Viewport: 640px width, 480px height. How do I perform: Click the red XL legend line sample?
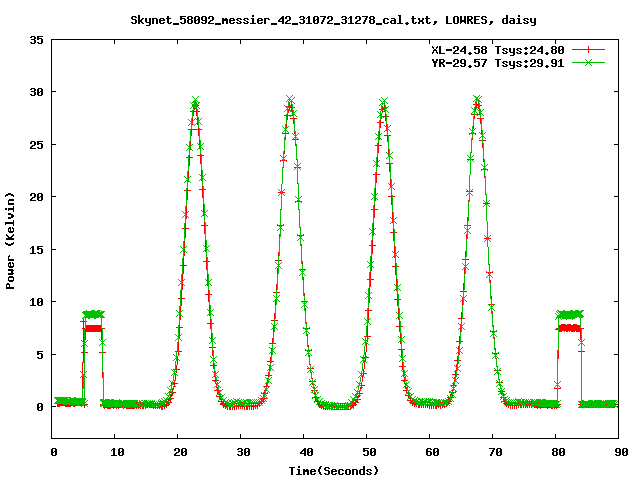point(588,50)
